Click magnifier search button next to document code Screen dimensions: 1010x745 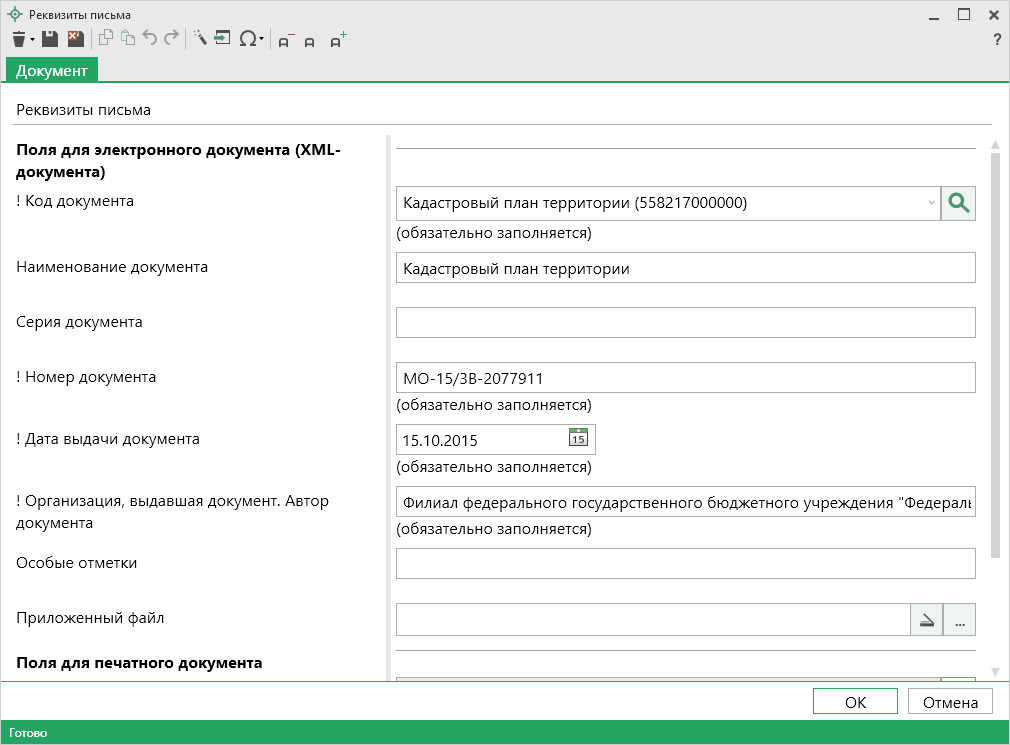pyautogui.click(x=958, y=203)
